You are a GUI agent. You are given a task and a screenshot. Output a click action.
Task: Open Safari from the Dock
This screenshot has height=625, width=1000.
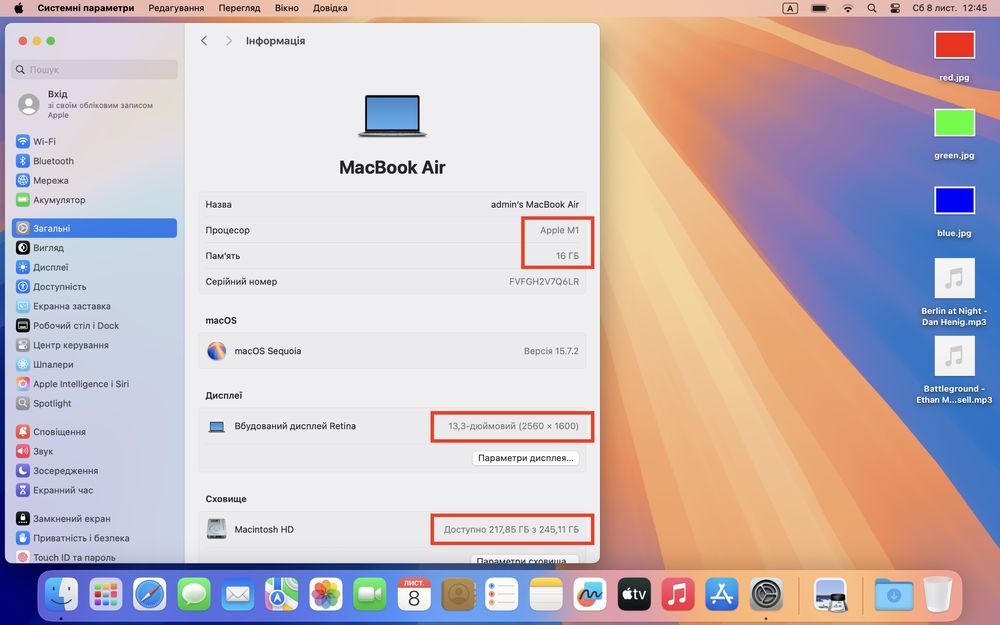click(x=150, y=594)
